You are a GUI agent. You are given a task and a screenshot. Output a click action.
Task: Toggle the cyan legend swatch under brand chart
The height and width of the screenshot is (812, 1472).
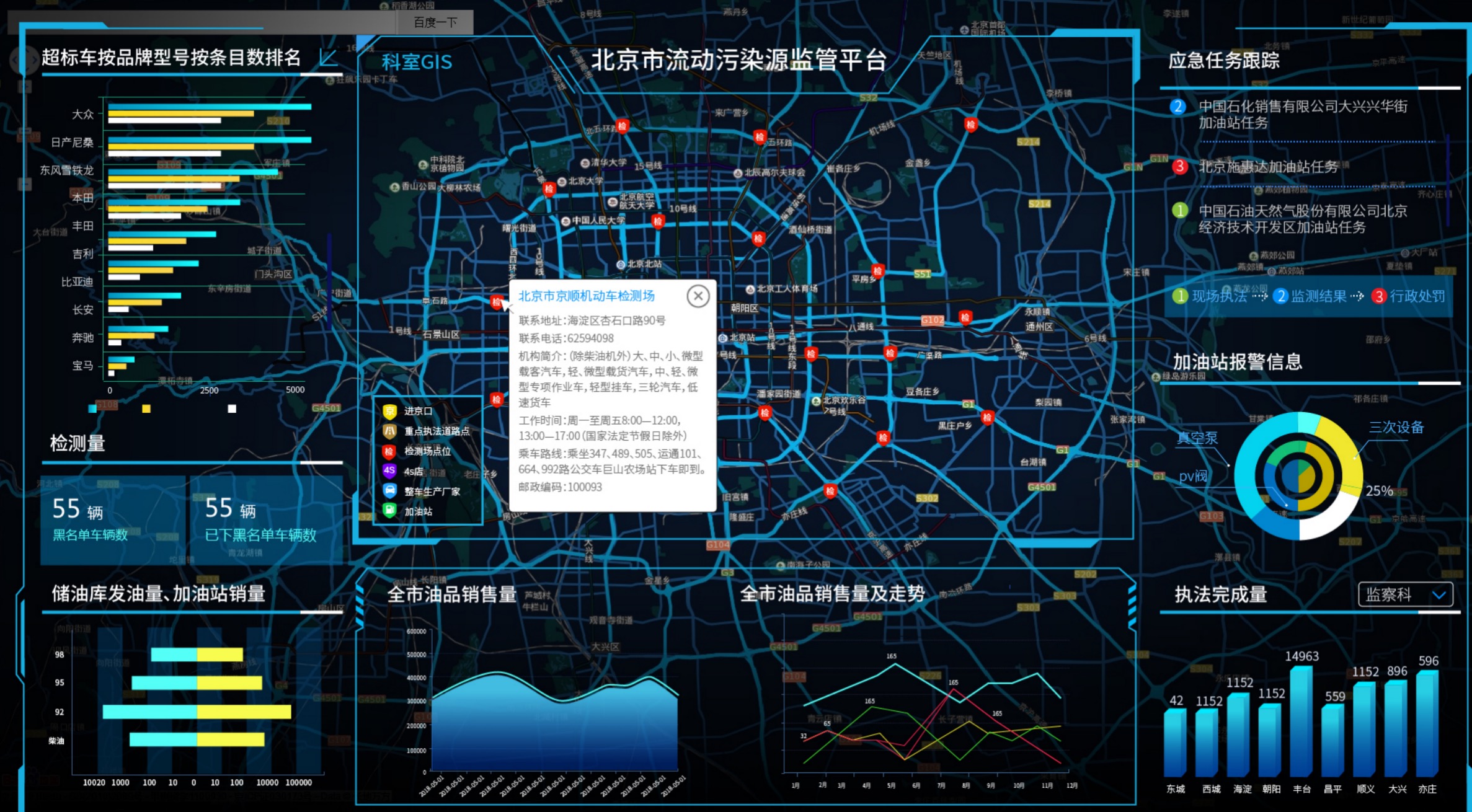(x=92, y=408)
